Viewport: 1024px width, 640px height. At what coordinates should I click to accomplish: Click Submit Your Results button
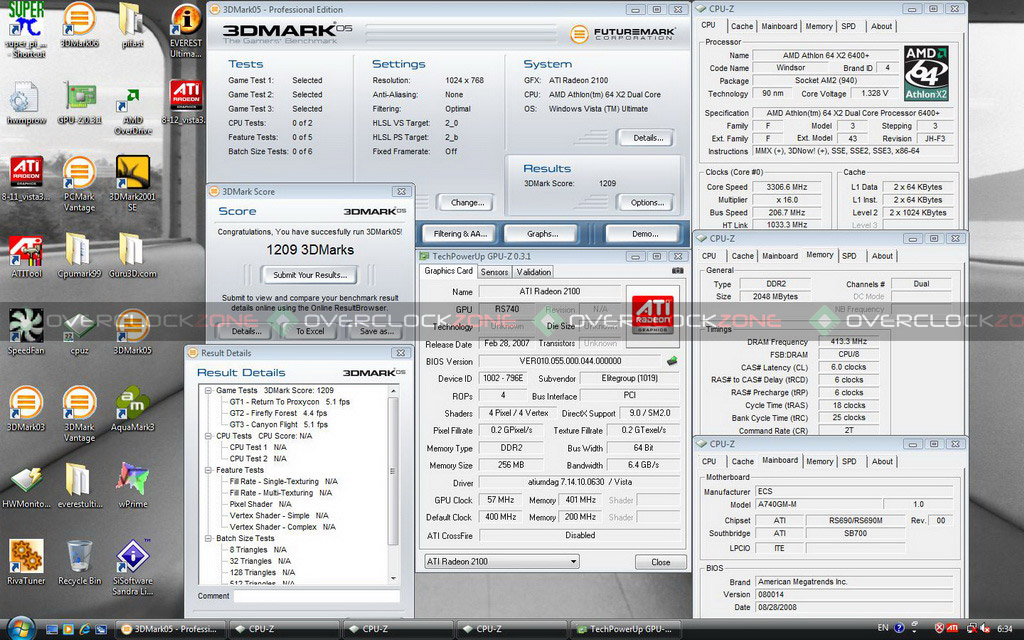pos(310,275)
